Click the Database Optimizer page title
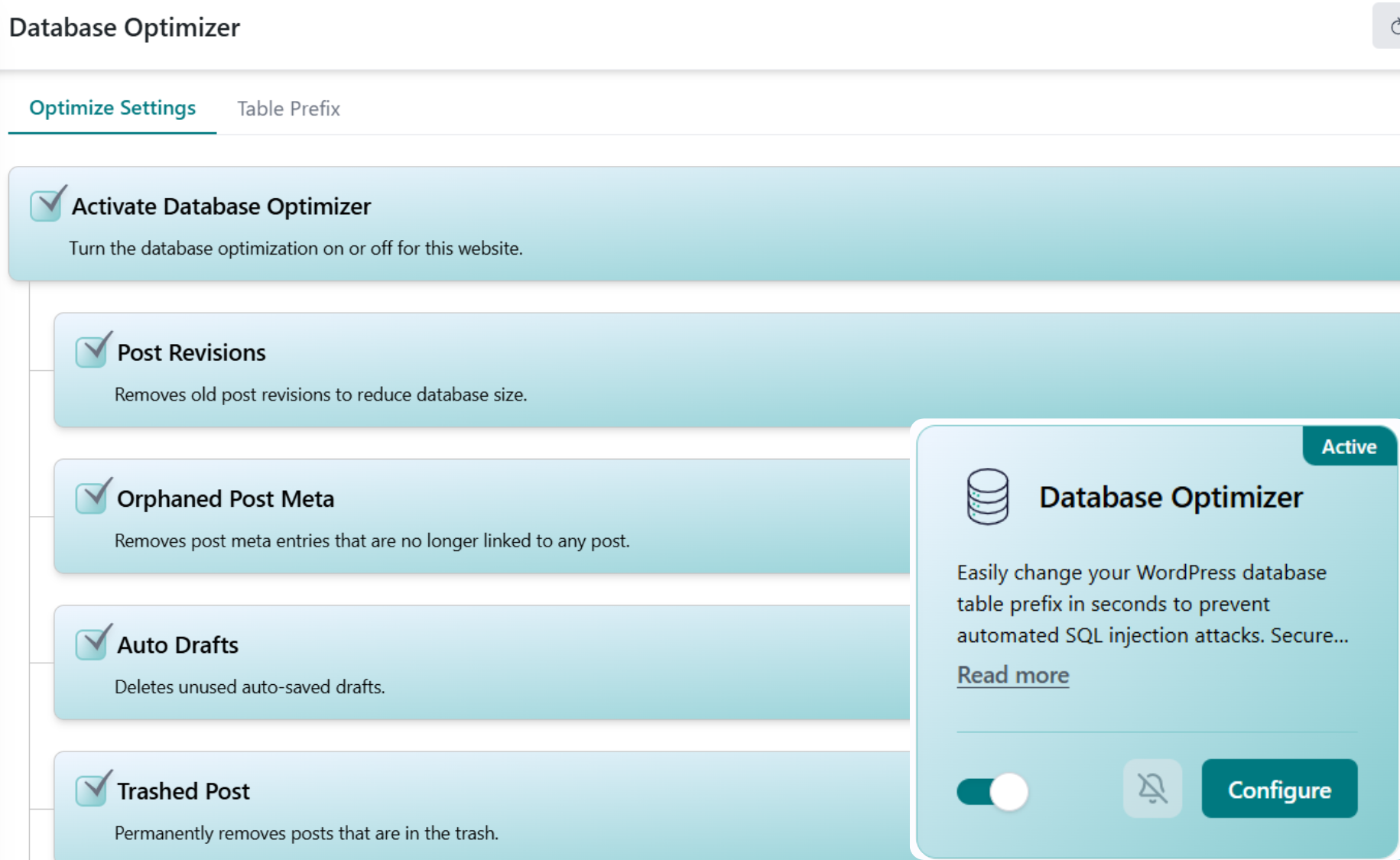This screenshot has height=860, width=1400. tap(125, 28)
